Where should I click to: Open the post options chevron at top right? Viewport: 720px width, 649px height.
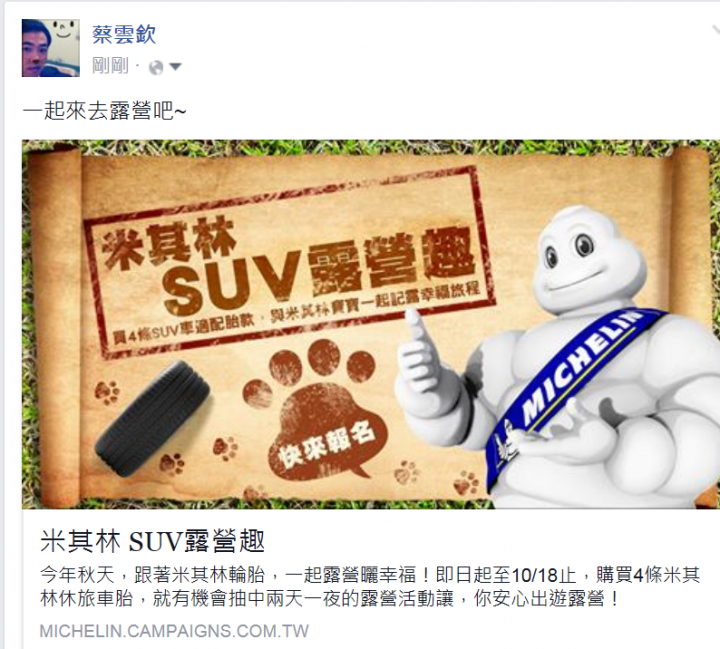[x=714, y=31]
